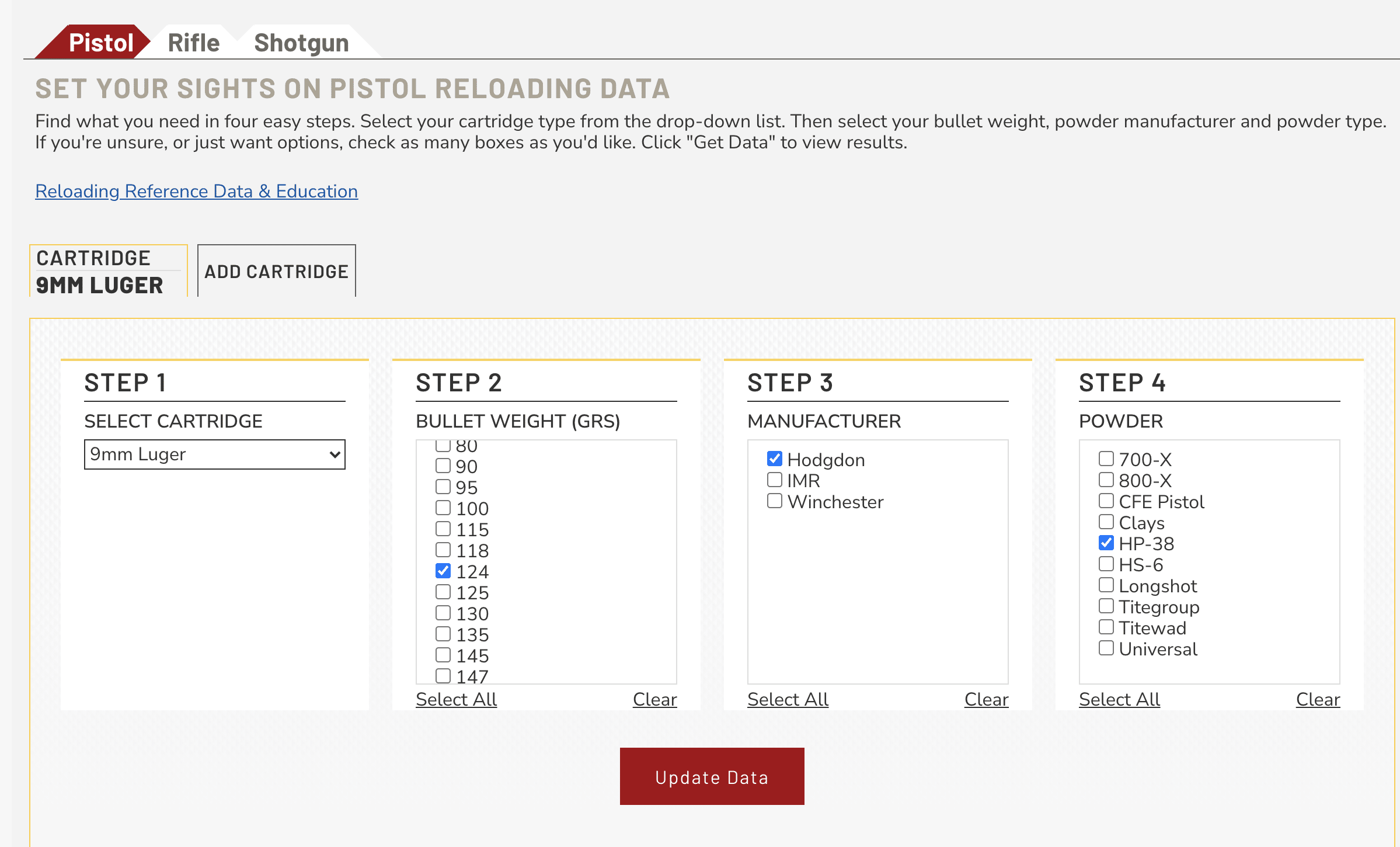This screenshot has width=1400, height=847.
Task: Clear the manufacturer selections
Action: (x=986, y=699)
